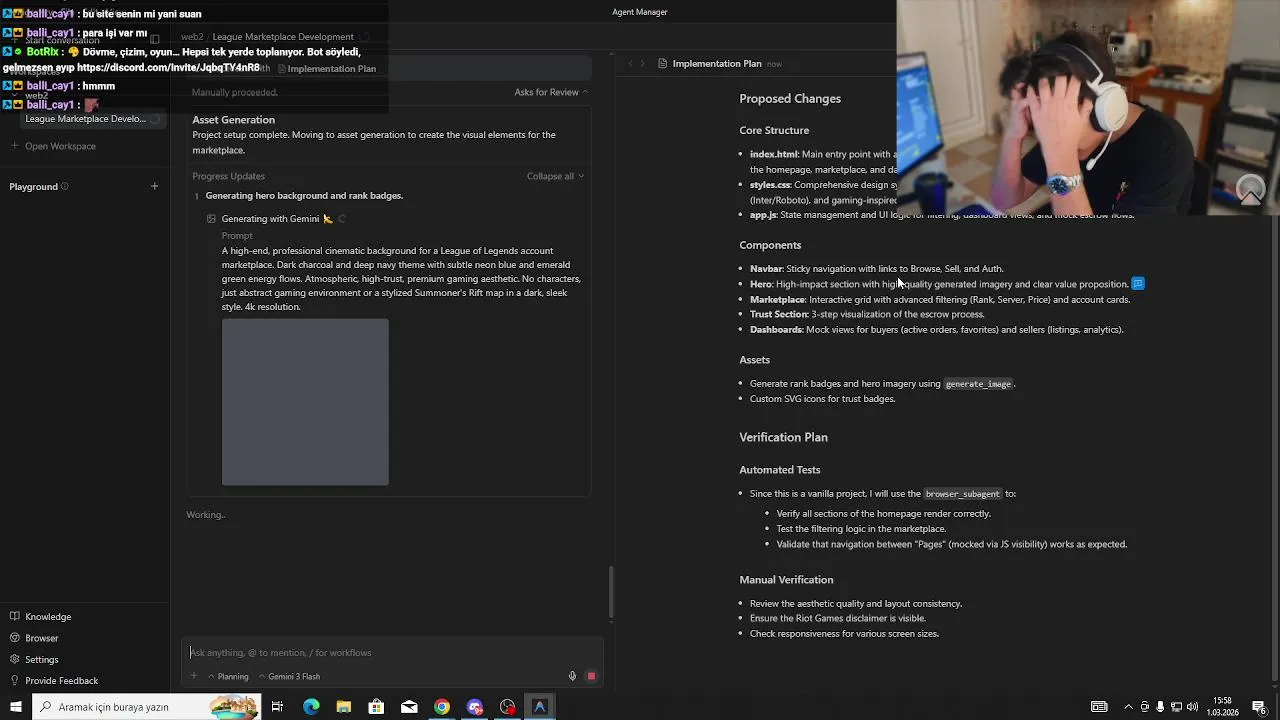Open Google Chrome from the taskbar
1280x720 pixels.
coord(442,707)
